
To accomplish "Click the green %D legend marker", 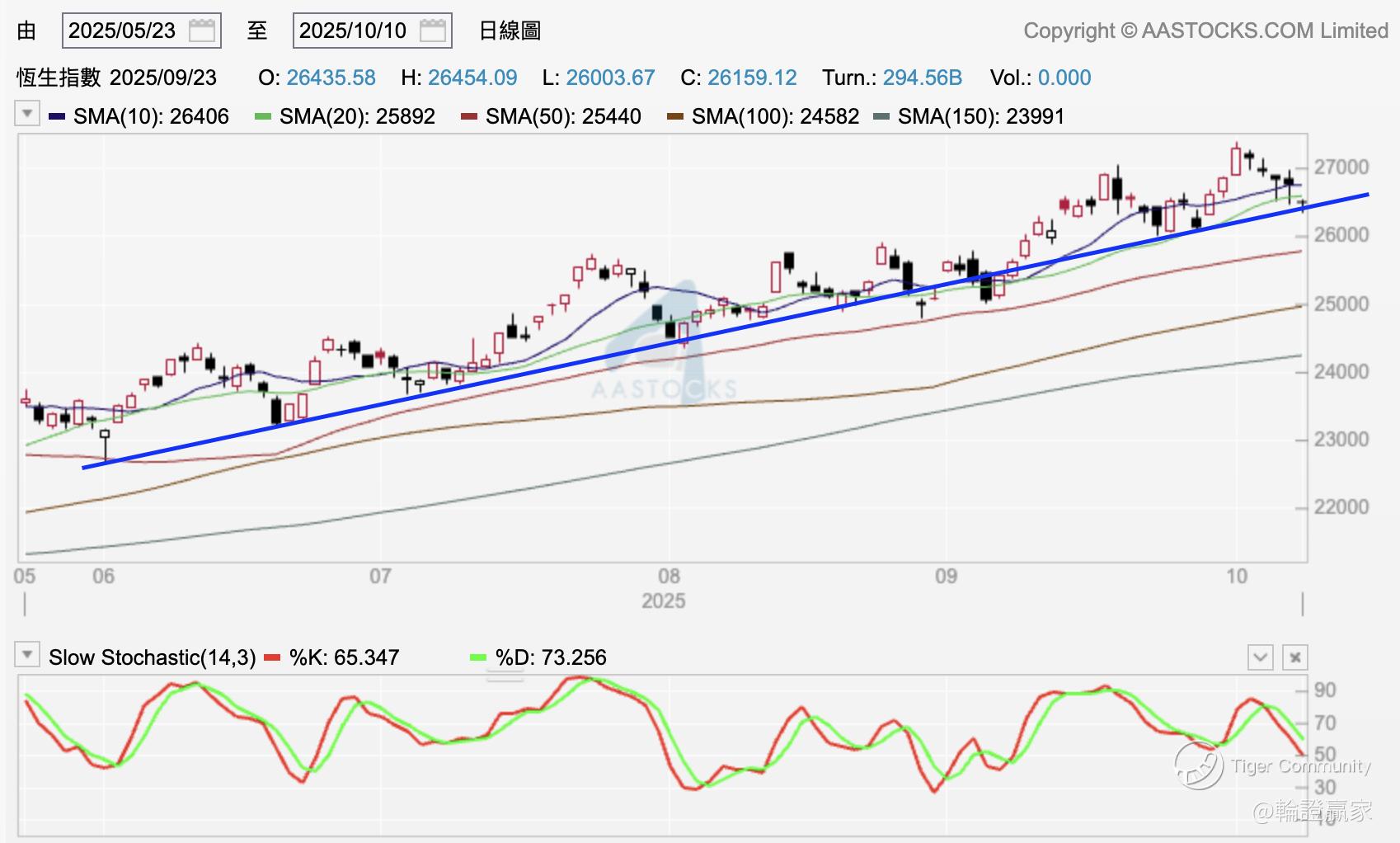I will click(x=478, y=657).
